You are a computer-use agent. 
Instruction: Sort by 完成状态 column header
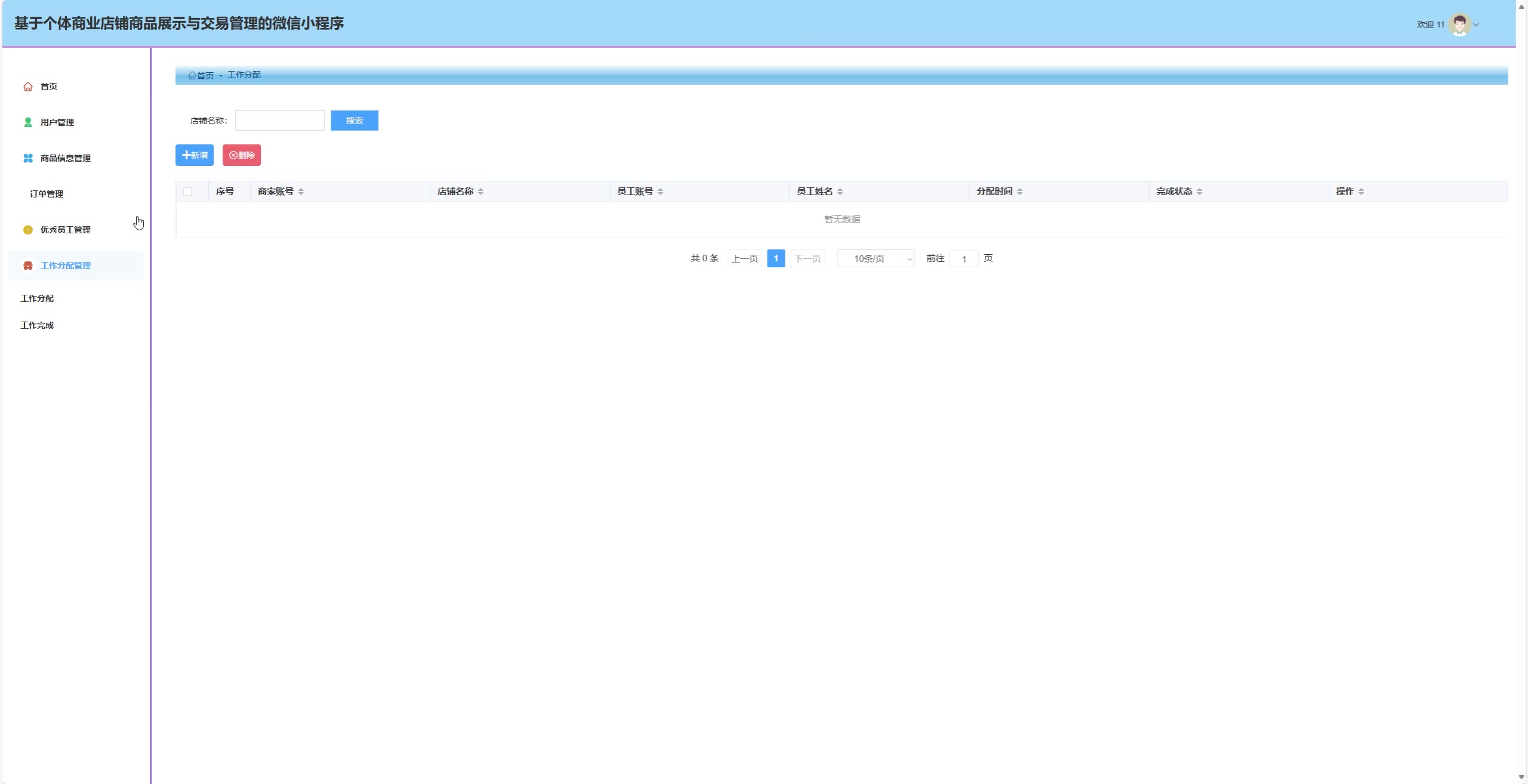pyautogui.click(x=1173, y=192)
